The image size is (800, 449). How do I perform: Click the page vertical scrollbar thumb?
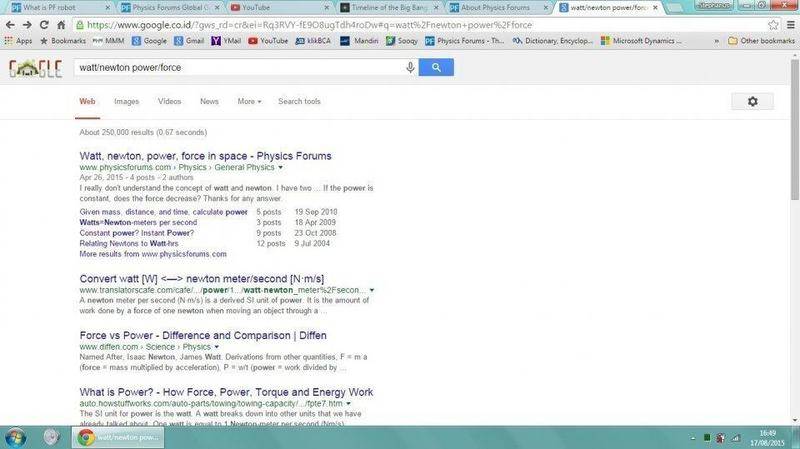tap(794, 129)
